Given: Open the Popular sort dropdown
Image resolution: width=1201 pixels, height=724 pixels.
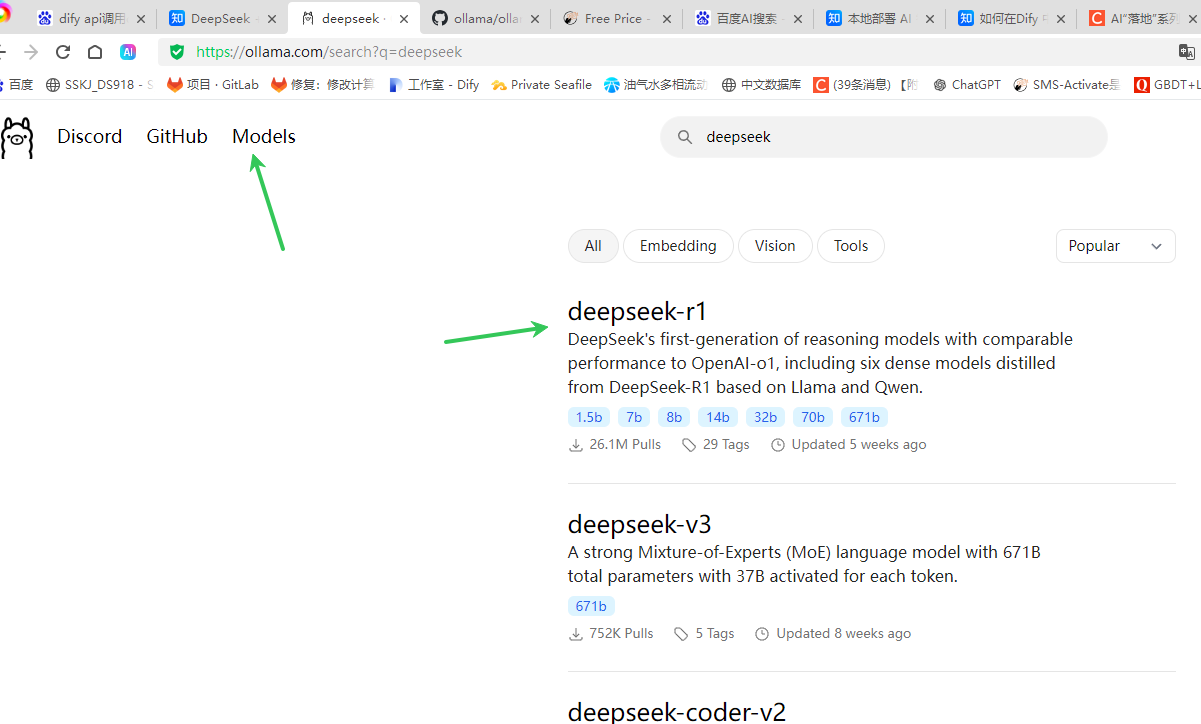Looking at the screenshot, I should (x=1116, y=246).
